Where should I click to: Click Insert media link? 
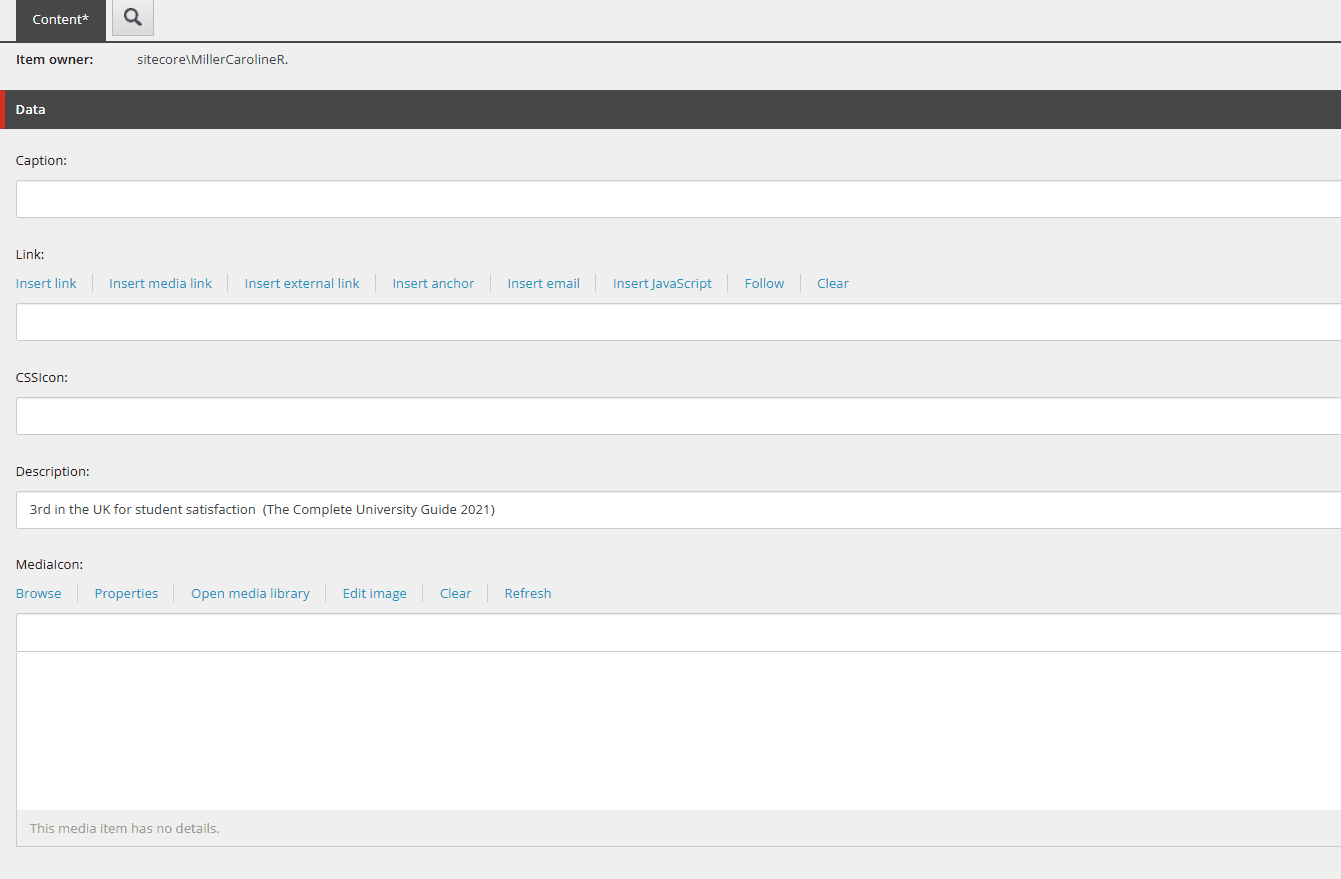pyautogui.click(x=160, y=283)
